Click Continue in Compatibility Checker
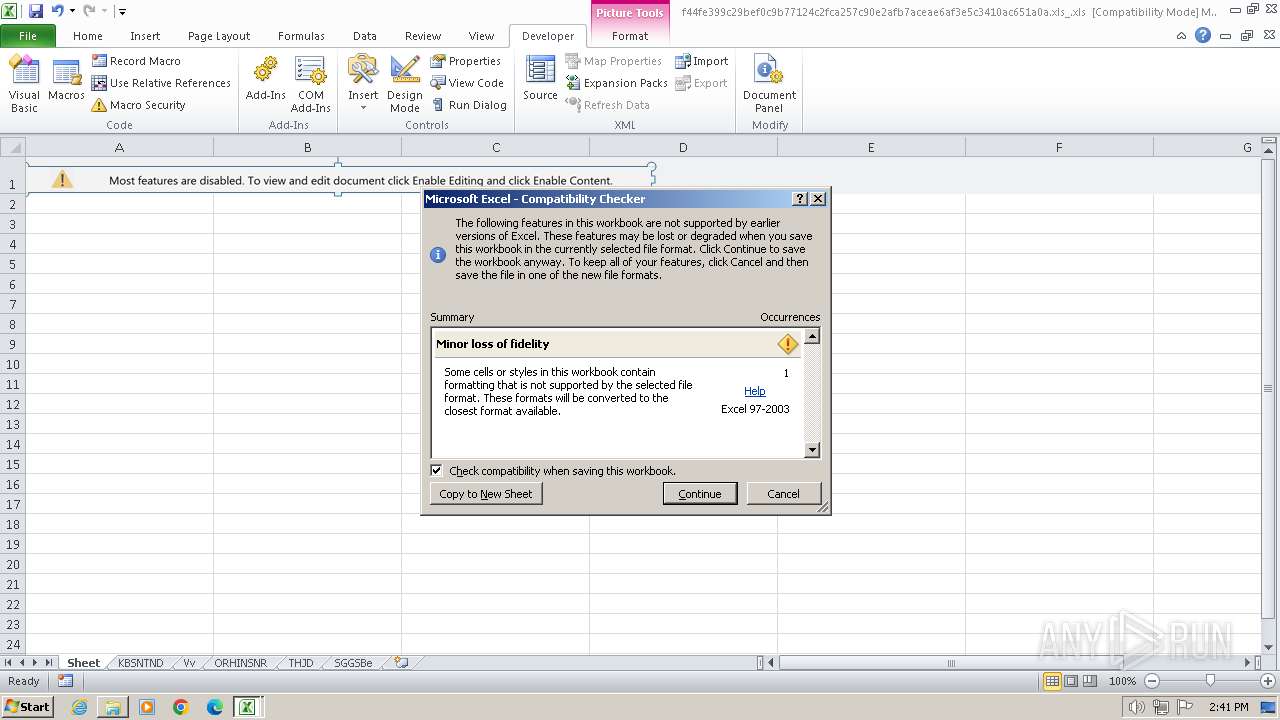Image resolution: width=1280 pixels, height=720 pixels. tap(700, 494)
